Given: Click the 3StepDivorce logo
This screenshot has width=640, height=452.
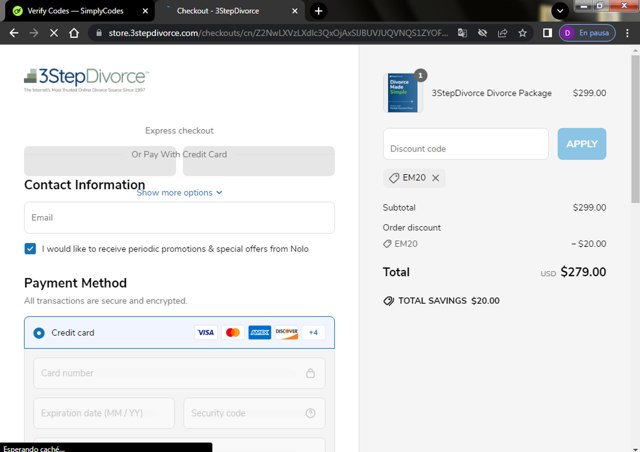Looking at the screenshot, I should (86, 80).
